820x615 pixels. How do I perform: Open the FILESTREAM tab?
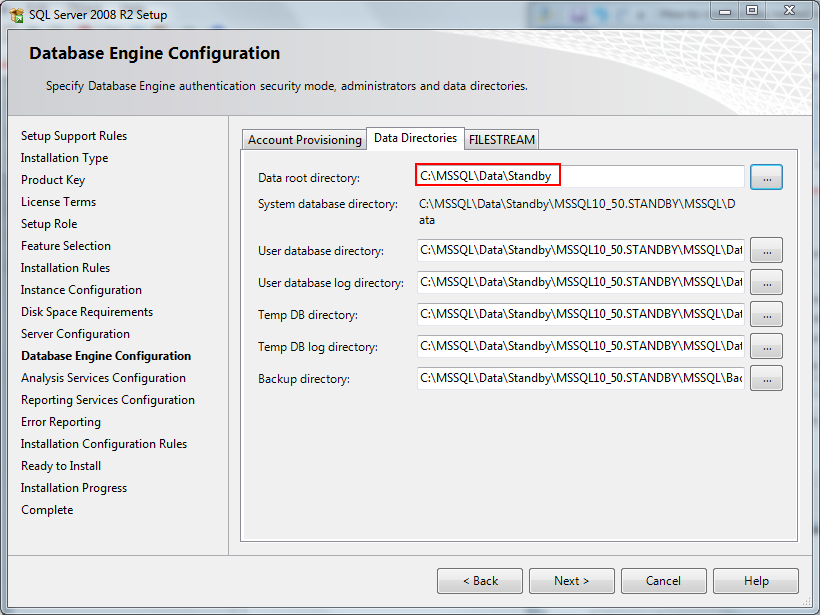tap(502, 140)
